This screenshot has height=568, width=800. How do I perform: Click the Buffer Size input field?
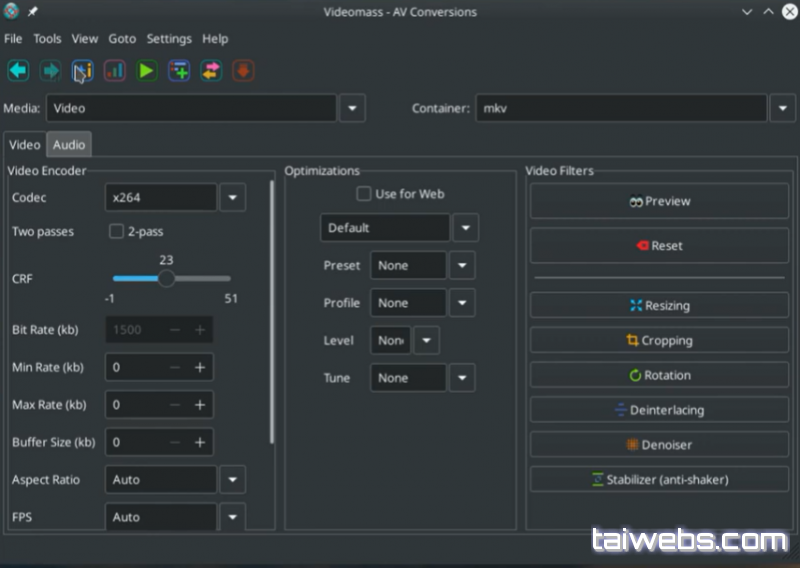coord(135,442)
